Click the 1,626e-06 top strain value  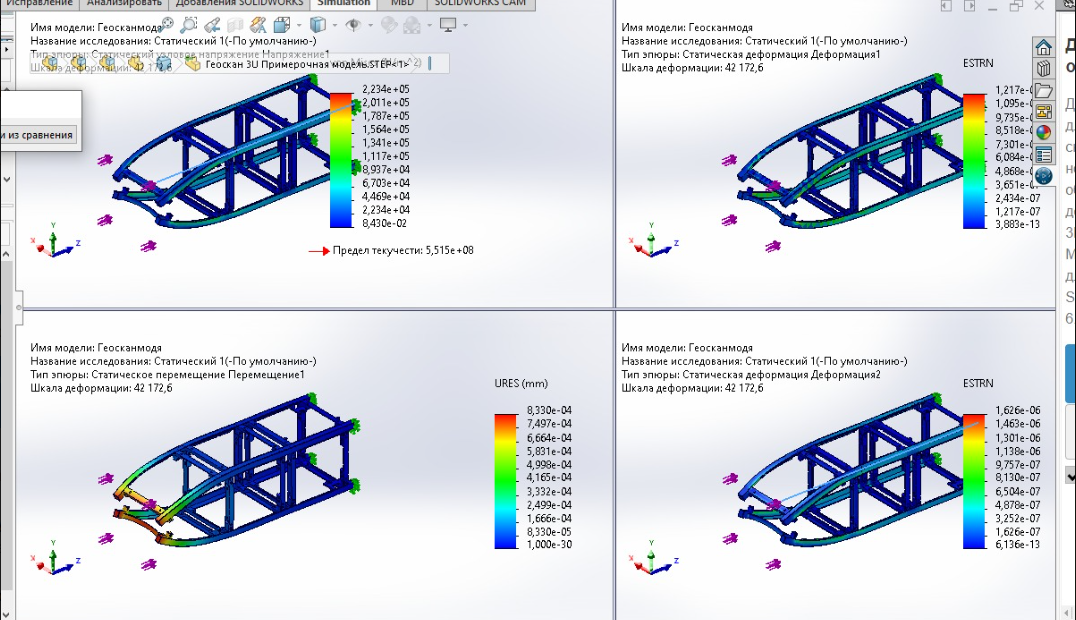(1018, 411)
